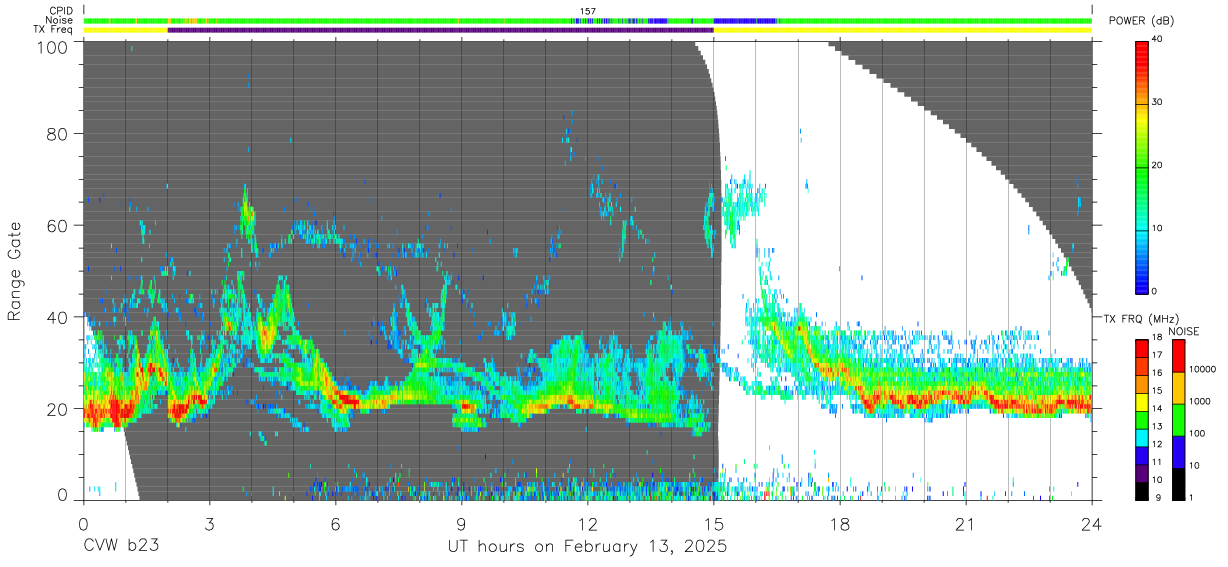Click the TX Freq row label
Viewport: 1228px width, 567px height.
coord(54,30)
